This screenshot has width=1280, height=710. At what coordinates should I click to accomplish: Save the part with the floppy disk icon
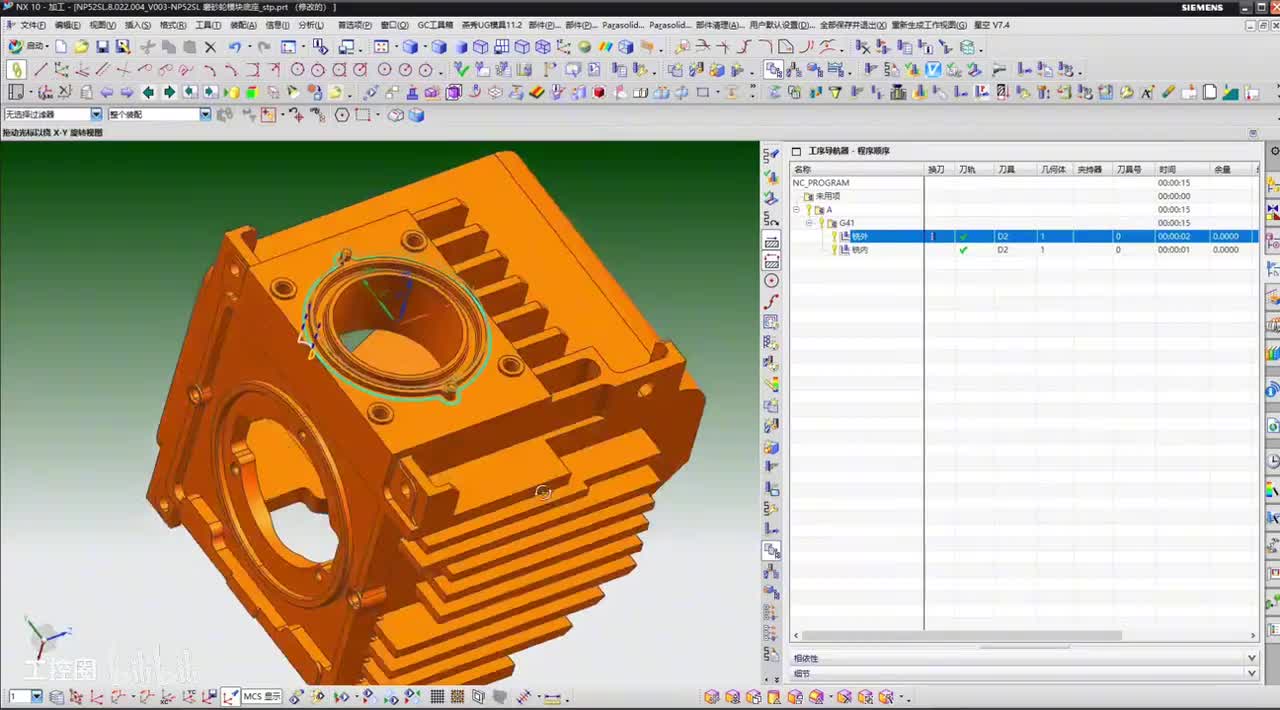point(102,47)
